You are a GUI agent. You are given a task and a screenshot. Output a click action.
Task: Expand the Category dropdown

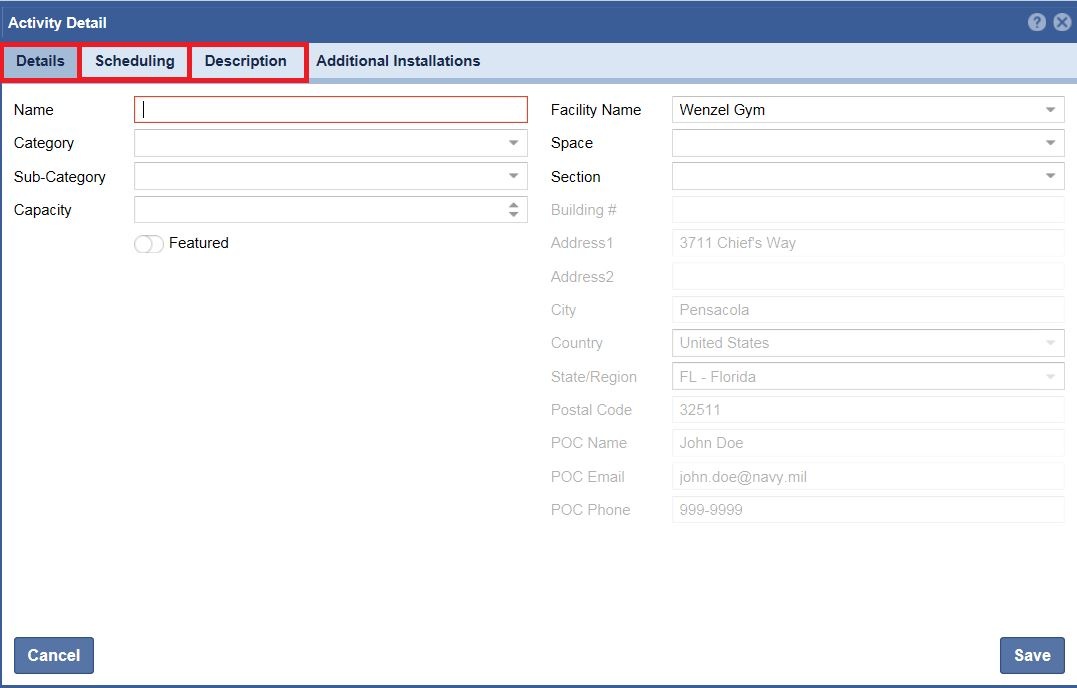tap(513, 143)
